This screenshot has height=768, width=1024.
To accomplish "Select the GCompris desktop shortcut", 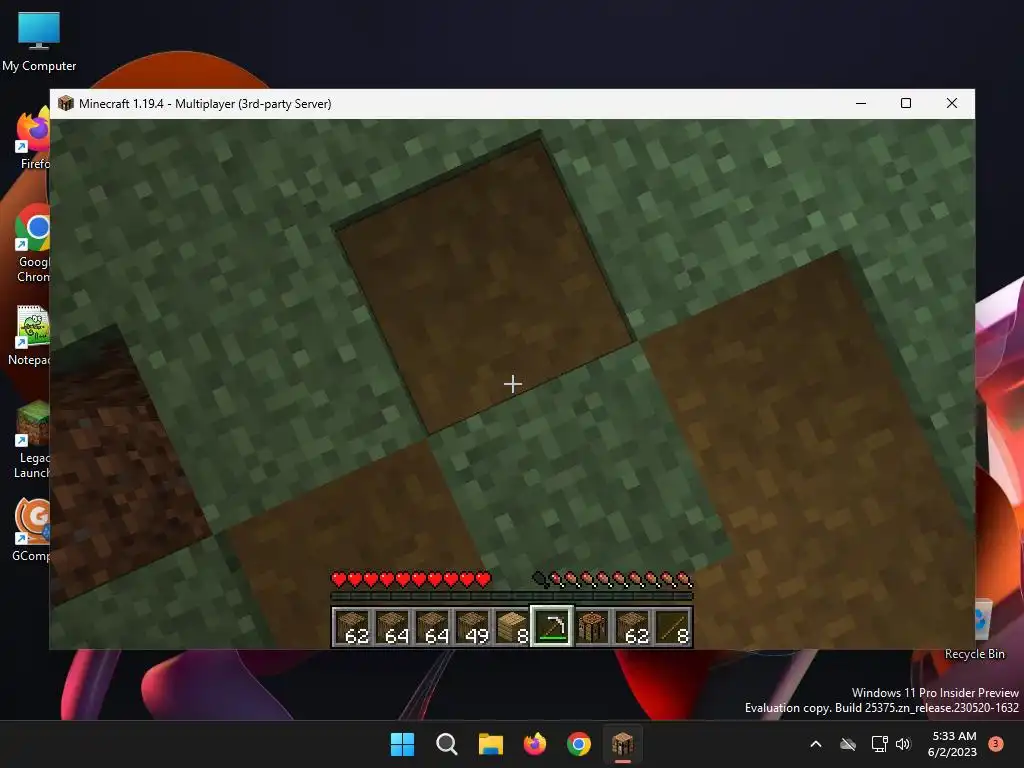I will coord(31,530).
